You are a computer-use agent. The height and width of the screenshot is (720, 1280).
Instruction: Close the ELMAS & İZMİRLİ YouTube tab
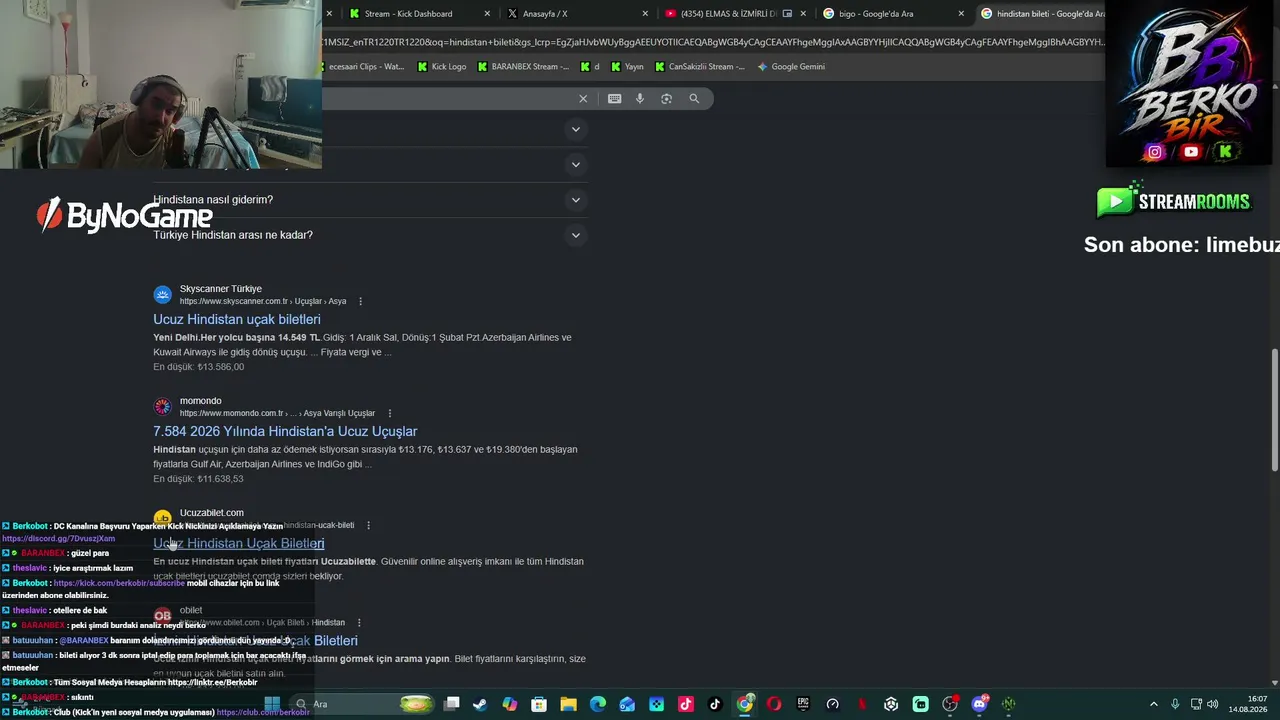click(803, 14)
